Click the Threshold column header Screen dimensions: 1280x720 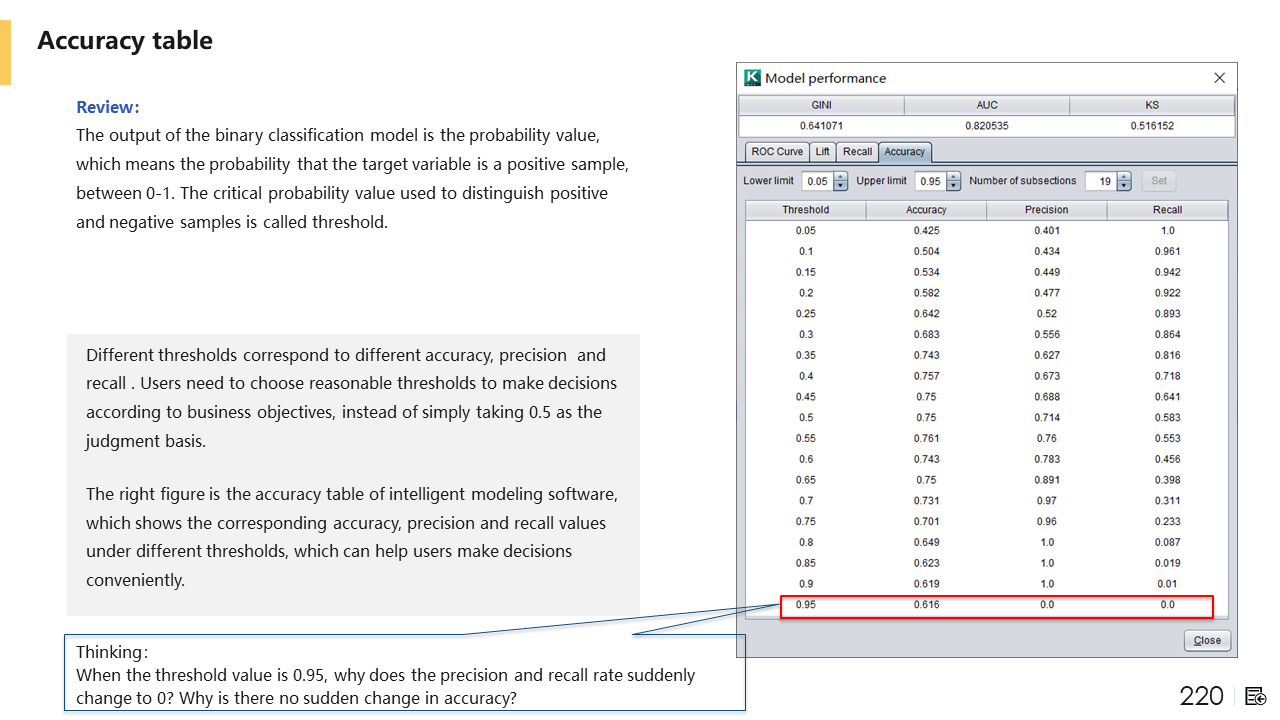click(x=805, y=210)
